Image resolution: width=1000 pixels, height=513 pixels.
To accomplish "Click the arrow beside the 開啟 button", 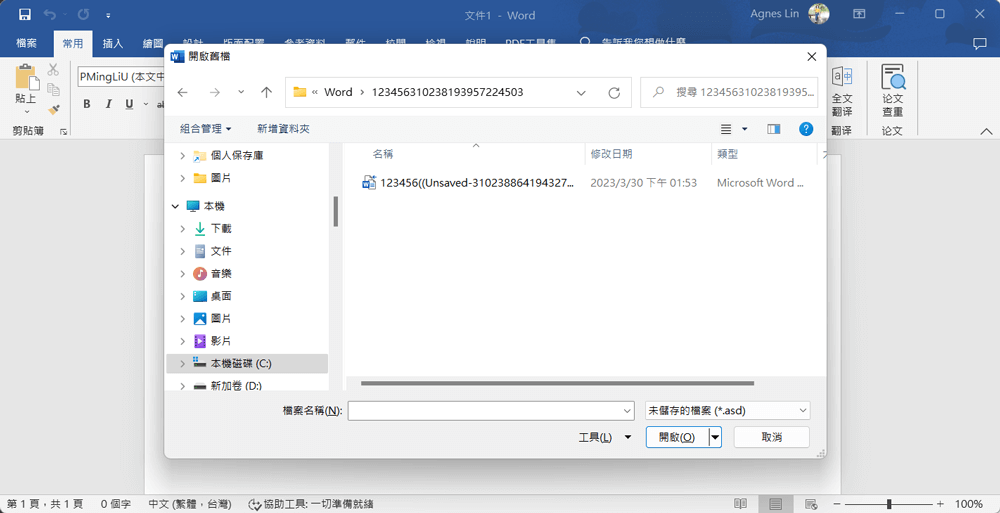I will tap(716, 437).
